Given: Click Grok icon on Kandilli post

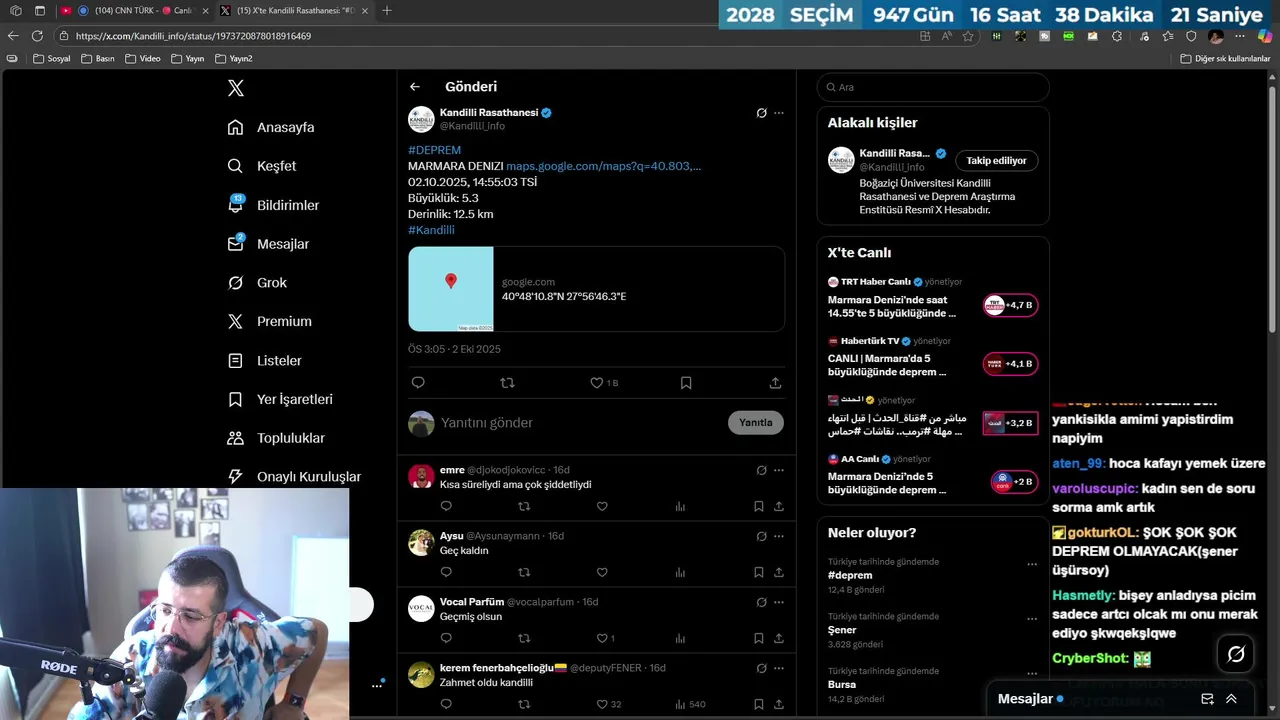Looking at the screenshot, I should tap(761, 113).
